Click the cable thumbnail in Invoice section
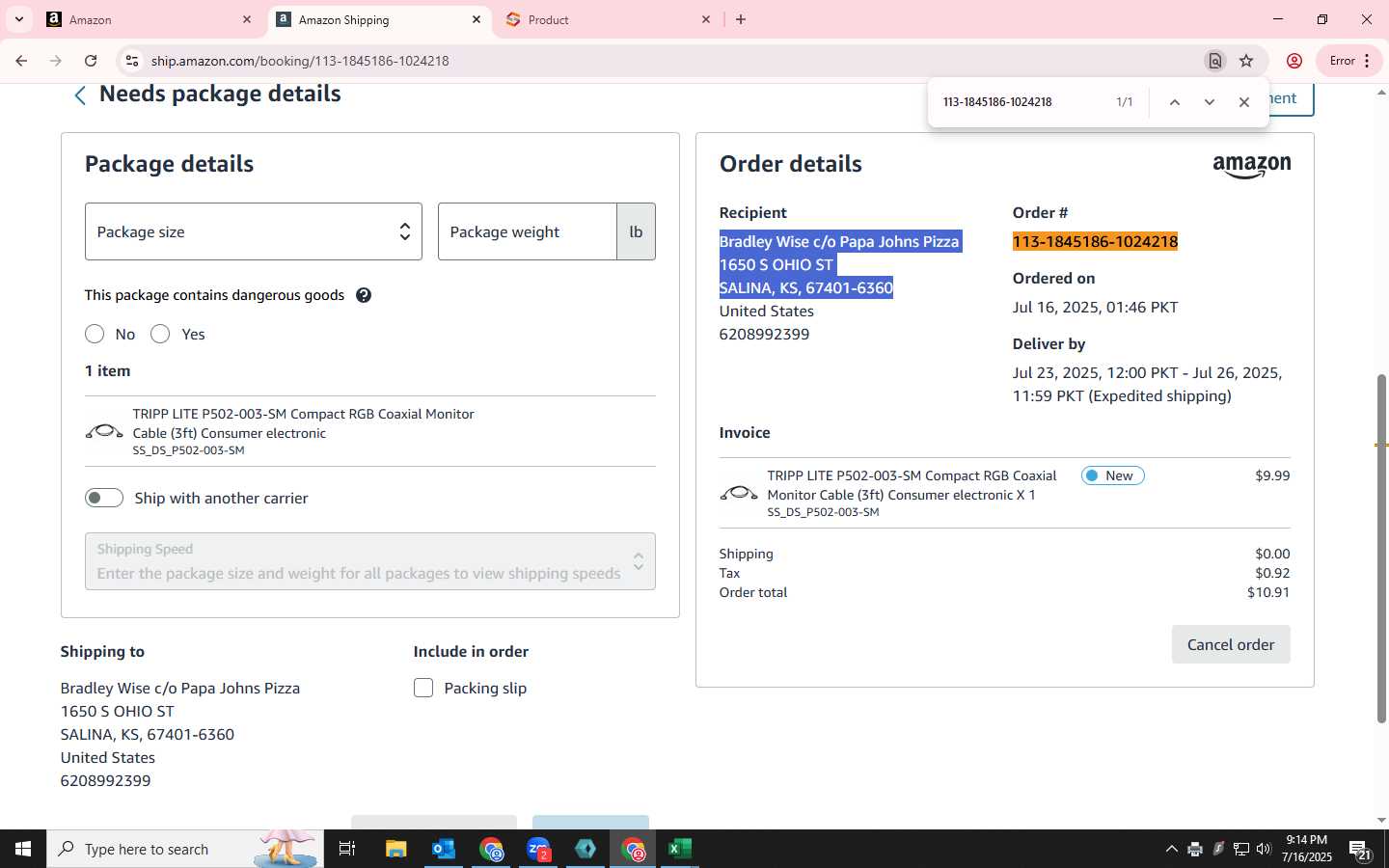The height and width of the screenshot is (868, 1389). click(x=739, y=493)
